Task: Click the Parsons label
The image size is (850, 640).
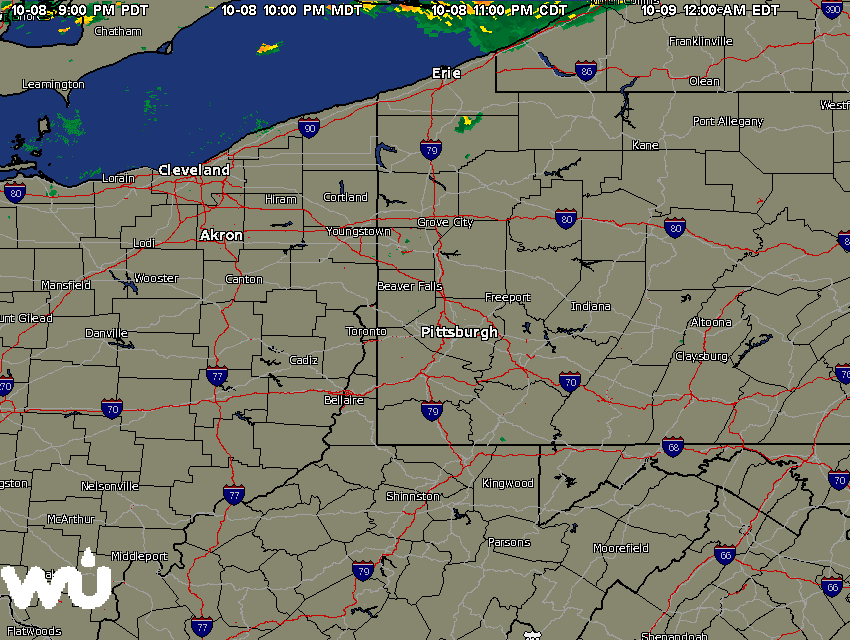Action: click(x=509, y=542)
